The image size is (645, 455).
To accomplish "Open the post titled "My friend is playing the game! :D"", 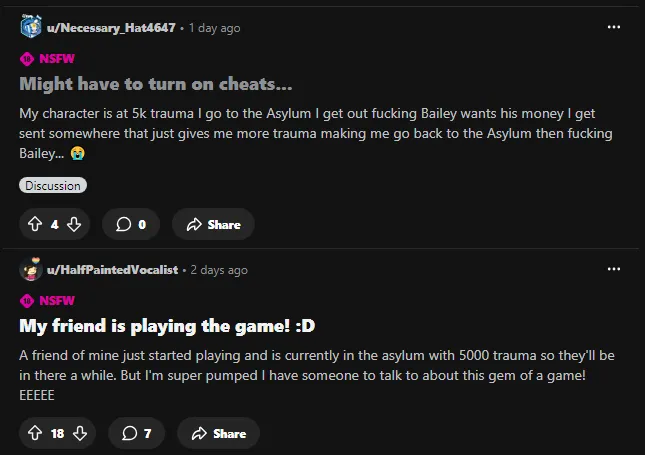I will (167, 326).
